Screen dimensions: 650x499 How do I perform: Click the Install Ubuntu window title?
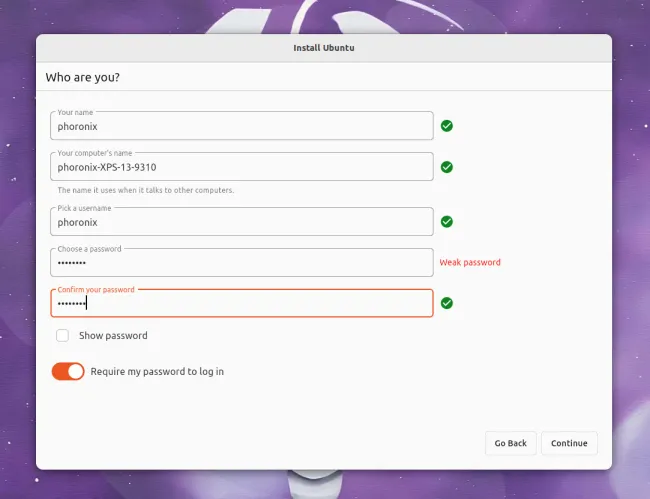[324, 48]
